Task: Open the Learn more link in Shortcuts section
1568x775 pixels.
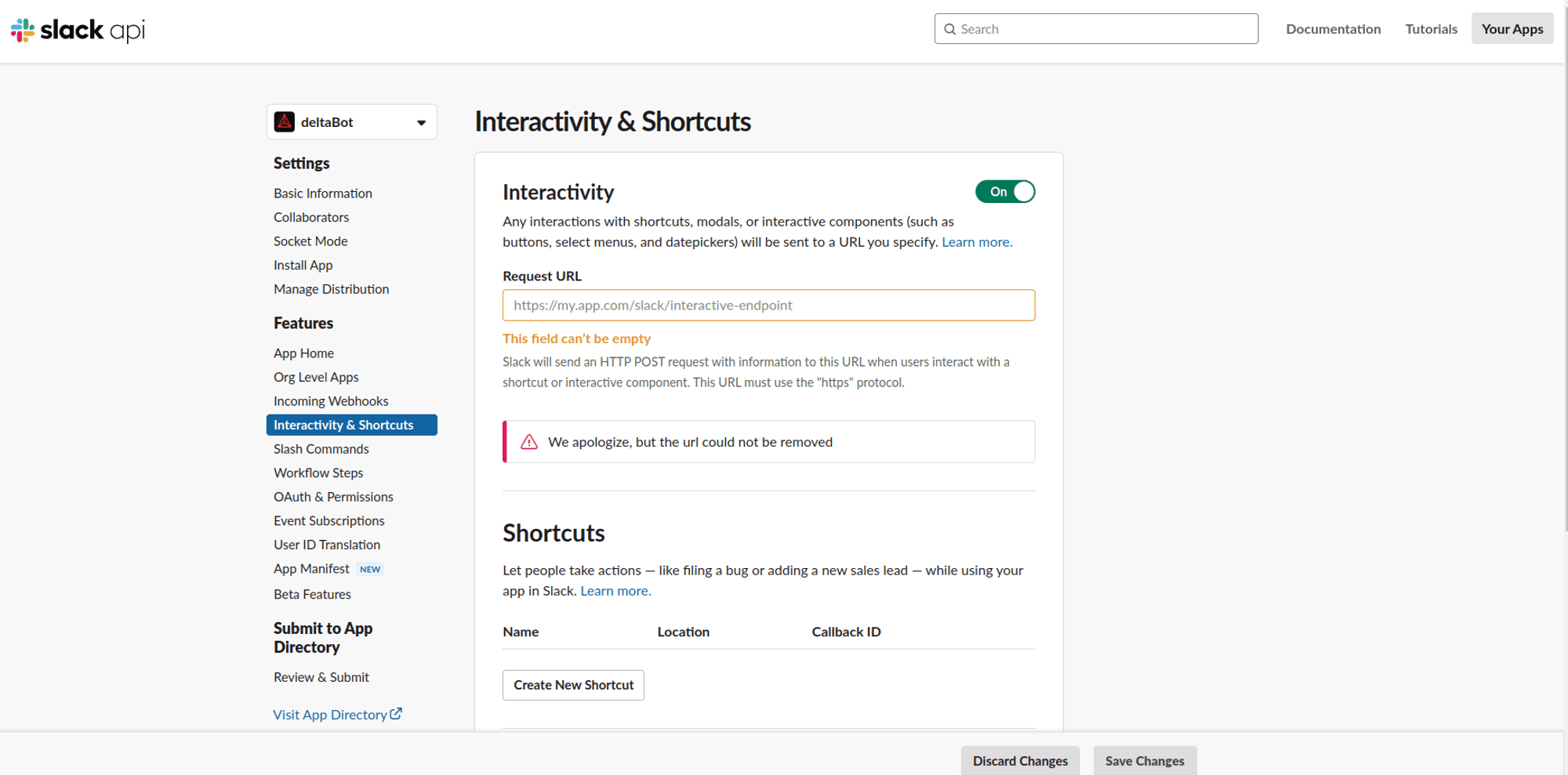Action: 615,590
